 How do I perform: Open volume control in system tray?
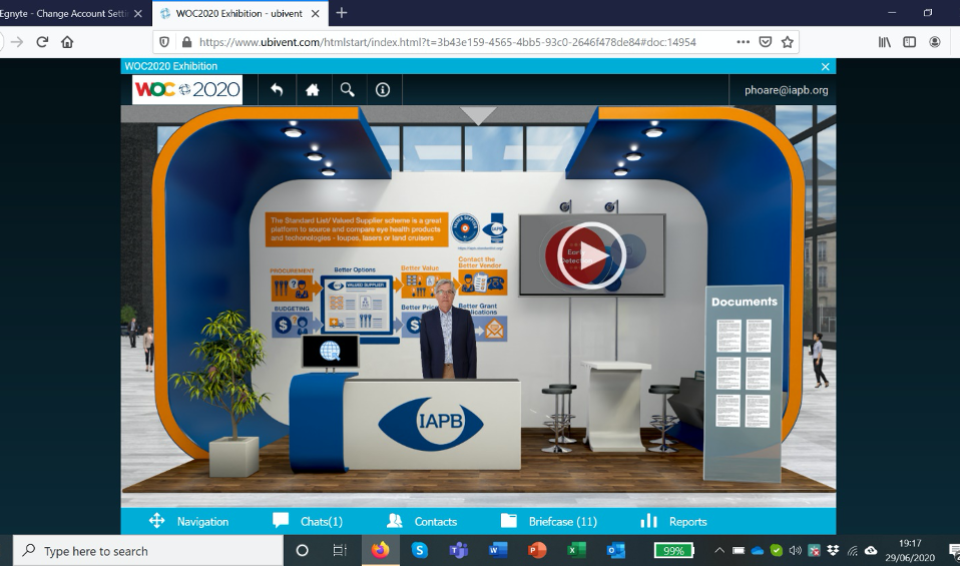(795, 550)
